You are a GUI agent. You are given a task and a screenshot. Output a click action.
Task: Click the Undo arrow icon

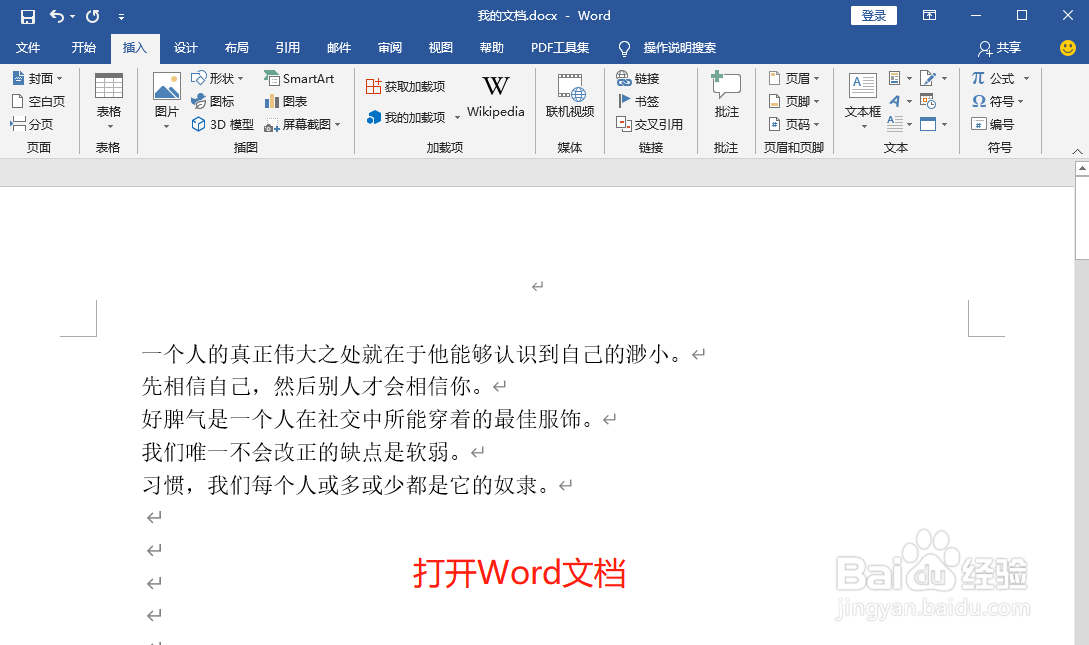pos(57,16)
